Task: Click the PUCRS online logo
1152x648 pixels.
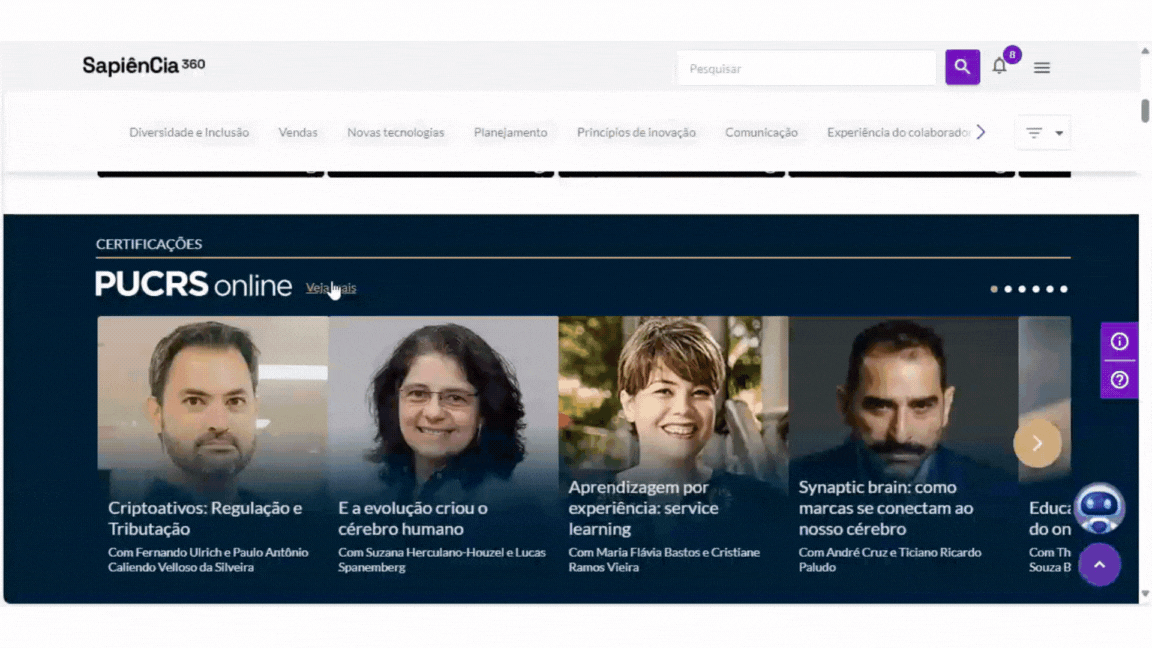Action: click(x=193, y=284)
